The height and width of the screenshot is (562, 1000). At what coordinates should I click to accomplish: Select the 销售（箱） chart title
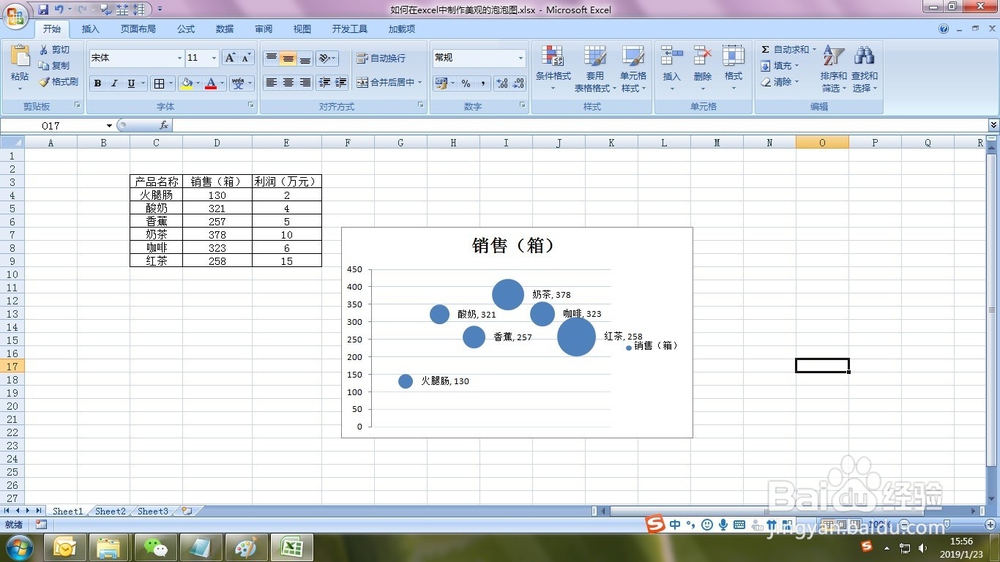(513, 245)
